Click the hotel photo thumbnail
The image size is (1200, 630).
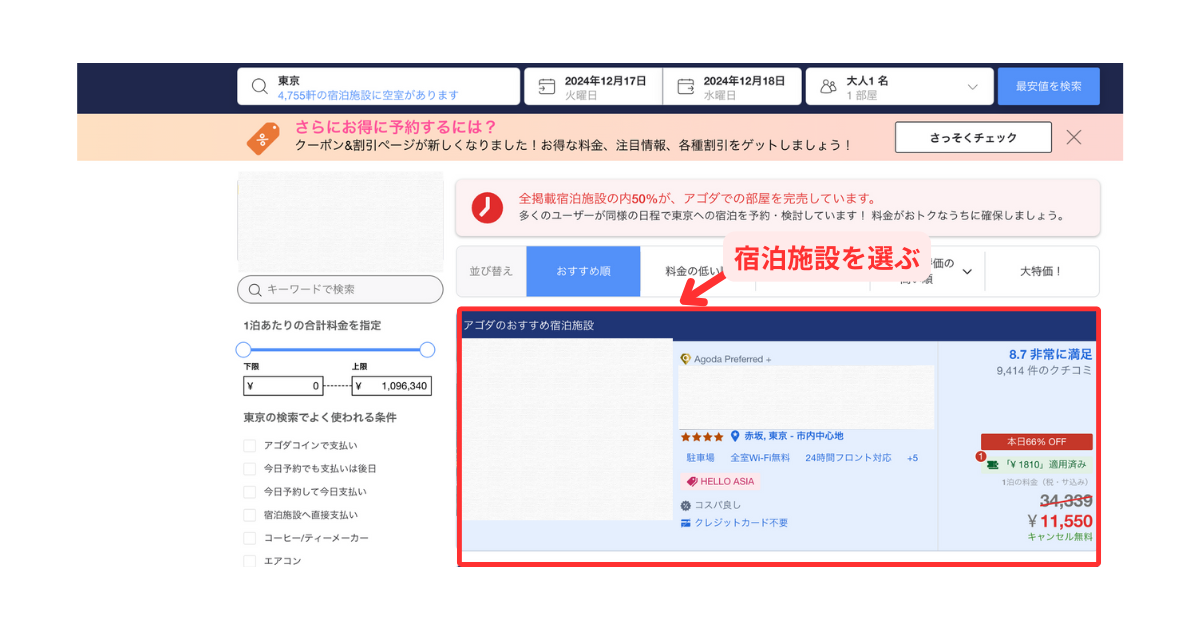point(567,430)
